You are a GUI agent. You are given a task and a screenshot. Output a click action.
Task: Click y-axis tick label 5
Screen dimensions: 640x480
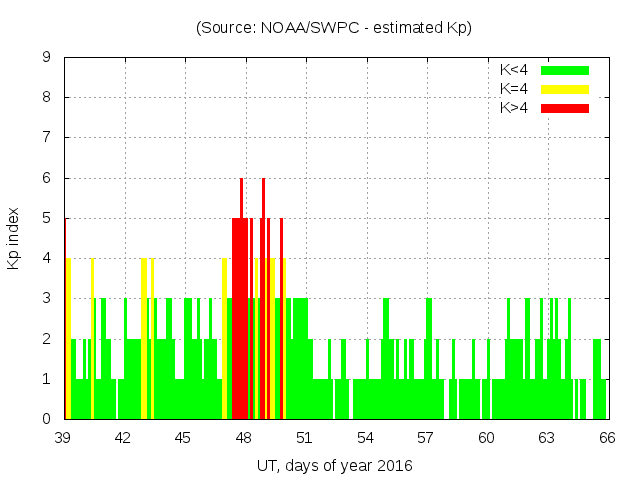click(x=47, y=218)
